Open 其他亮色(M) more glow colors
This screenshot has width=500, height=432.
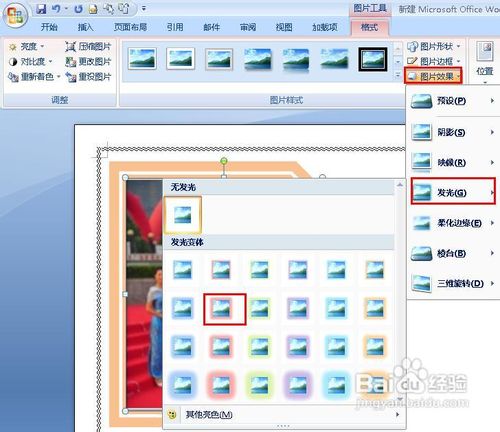click(x=284, y=415)
